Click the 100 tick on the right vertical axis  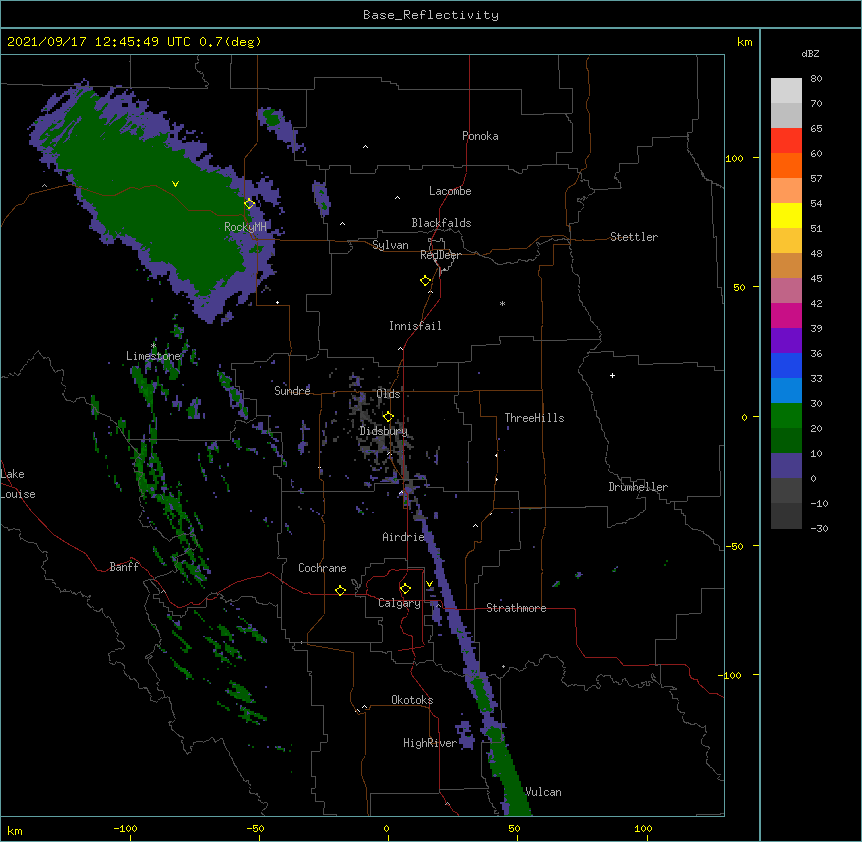tap(734, 158)
